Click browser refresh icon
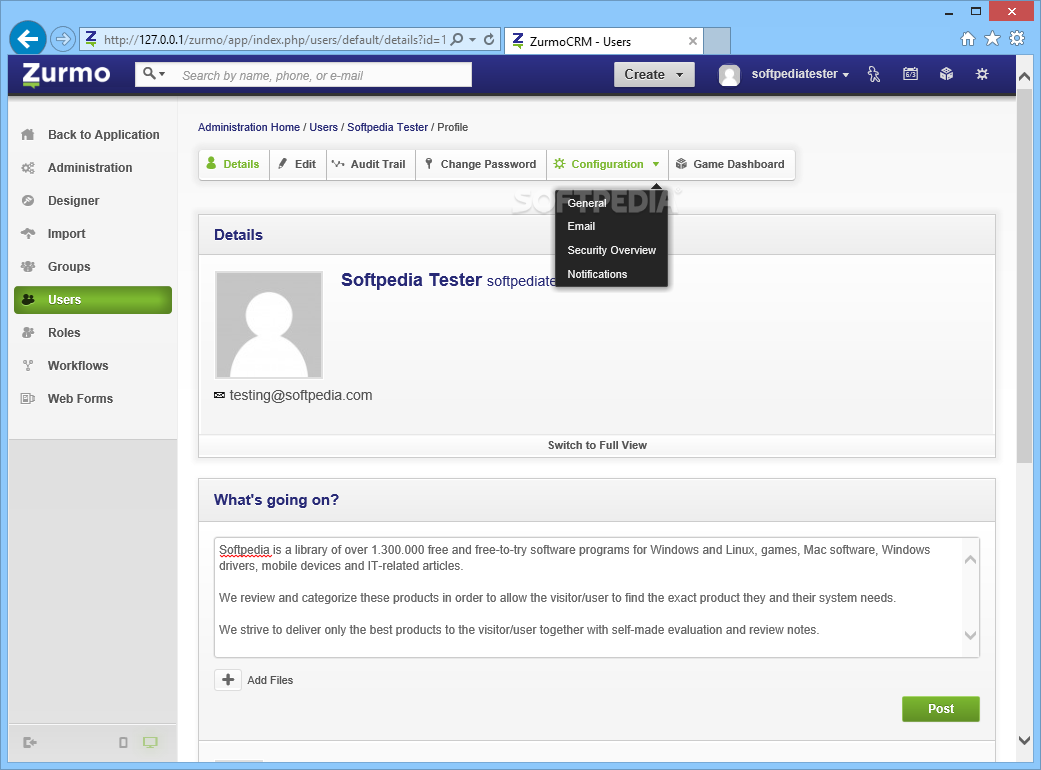The image size is (1041, 770). click(x=489, y=39)
